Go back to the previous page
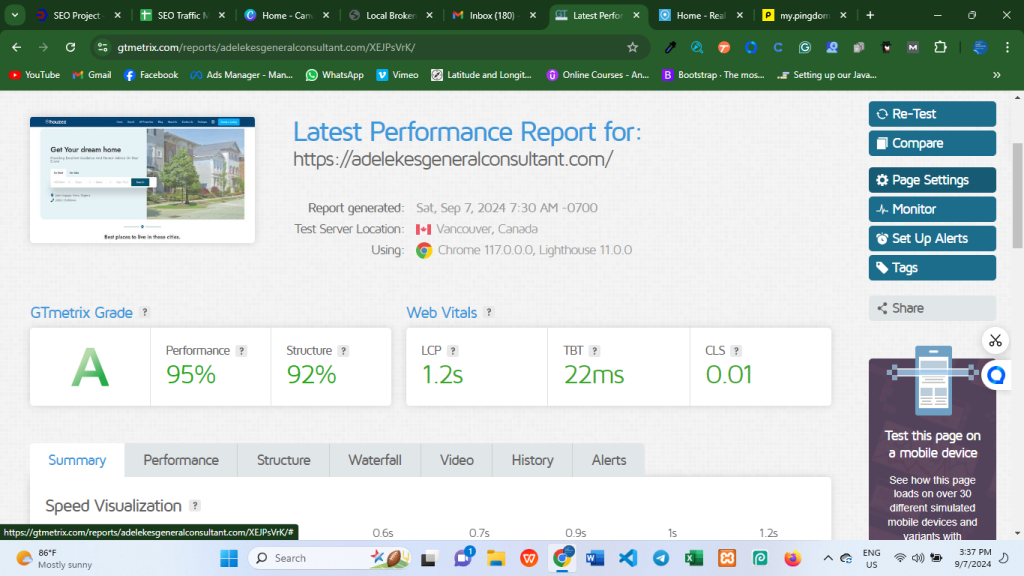The height and width of the screenshot is (576, 1024). [16, 47]
